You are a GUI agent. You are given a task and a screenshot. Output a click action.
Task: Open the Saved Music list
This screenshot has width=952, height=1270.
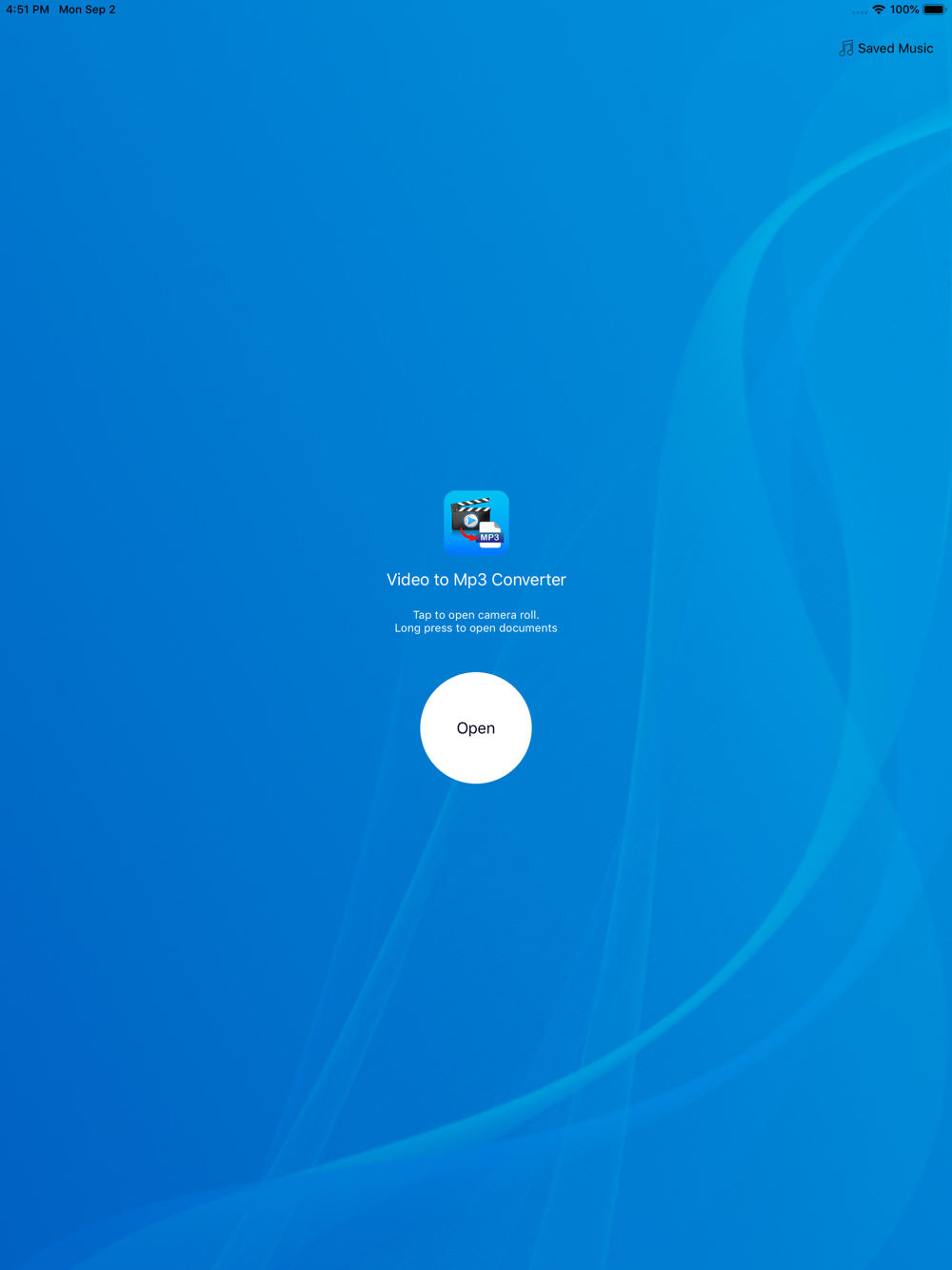click(x=886, y=49)
